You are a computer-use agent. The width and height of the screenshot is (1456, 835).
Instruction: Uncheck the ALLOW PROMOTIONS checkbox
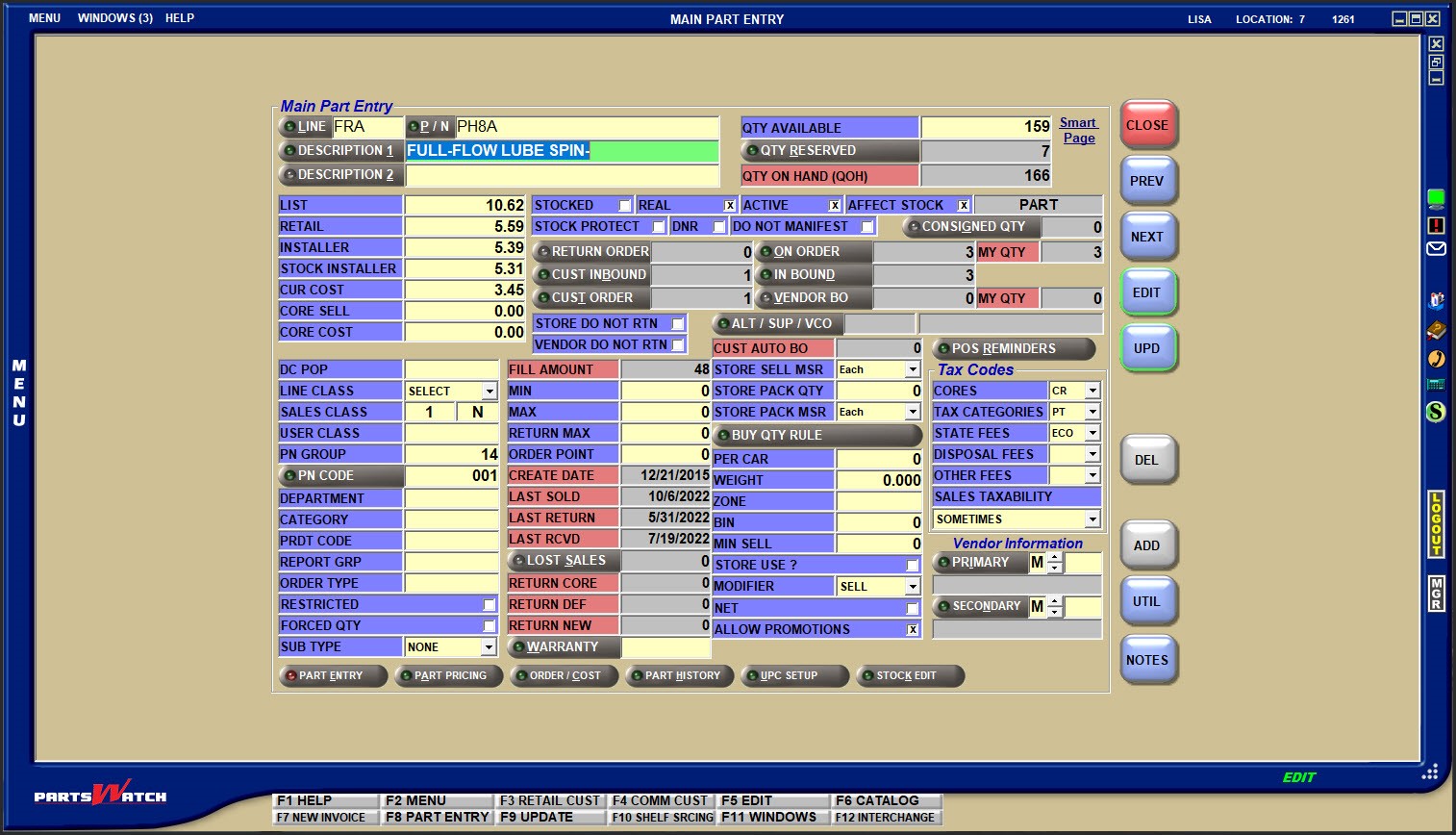[913, 630]
